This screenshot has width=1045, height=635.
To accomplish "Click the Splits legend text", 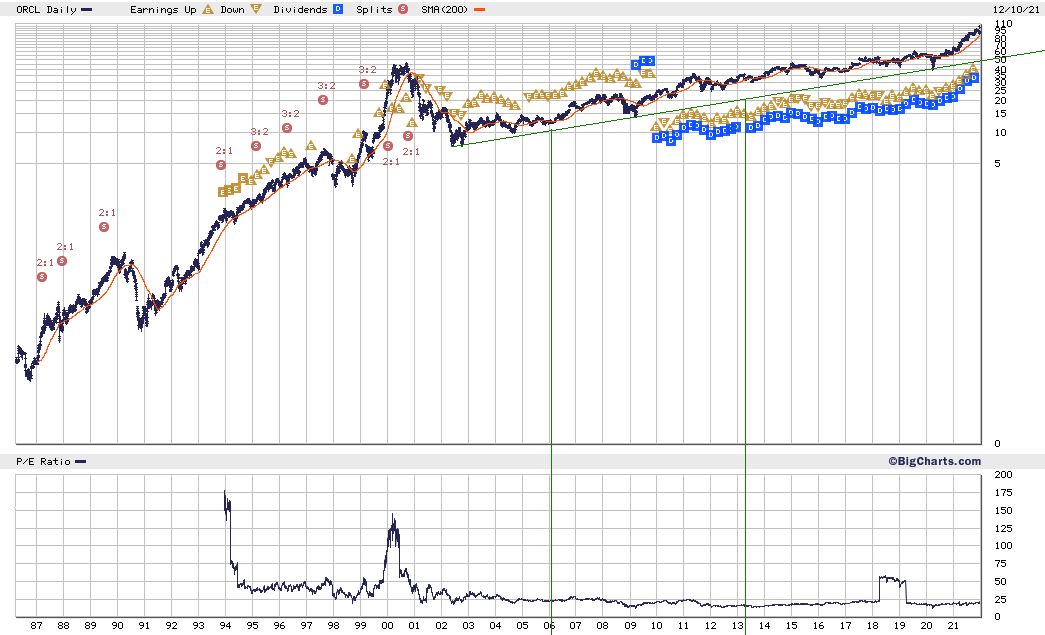I will pos(374,9).
